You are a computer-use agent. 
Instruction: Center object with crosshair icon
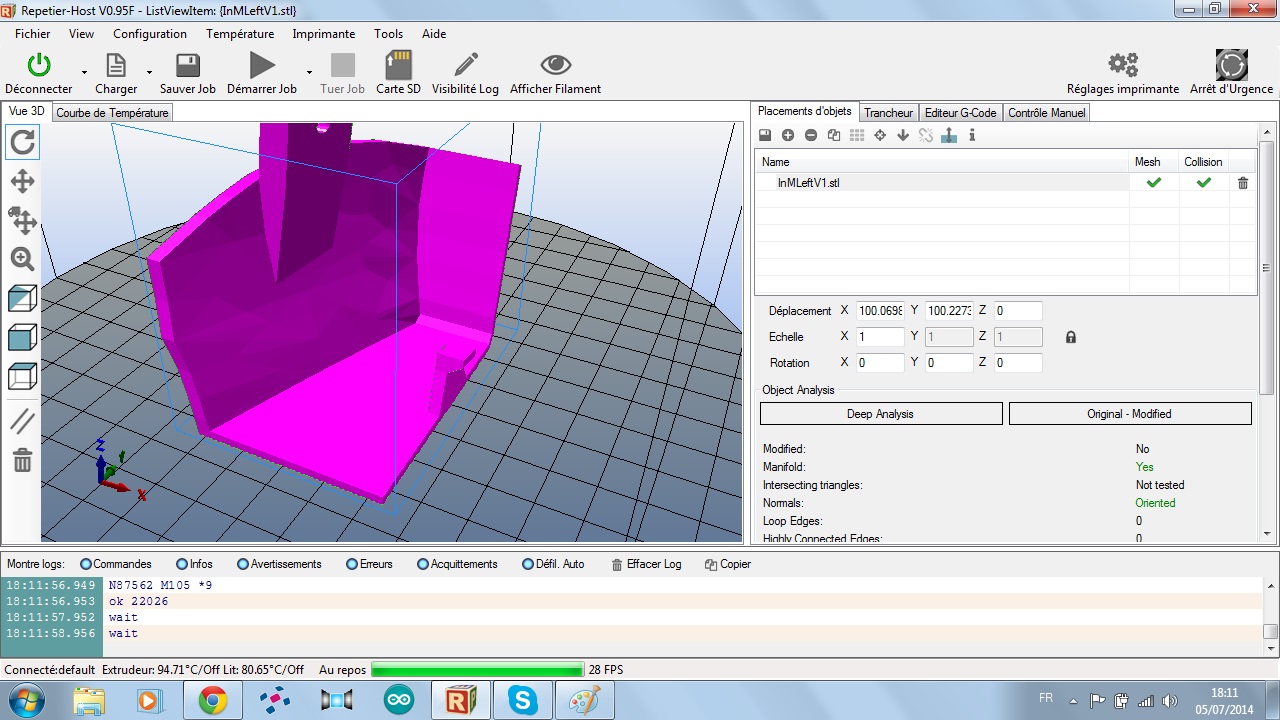(x=880, y=135)
